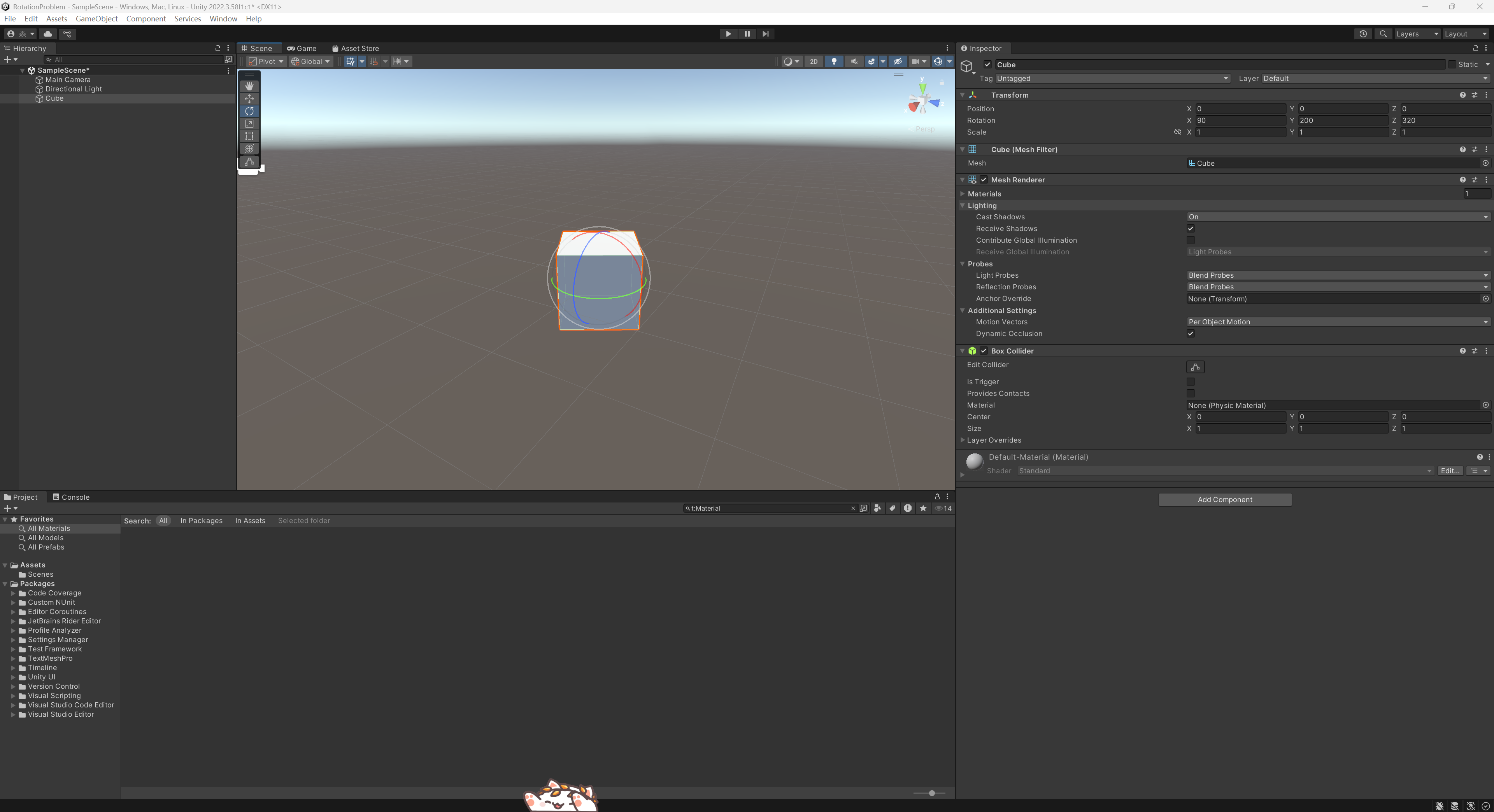Open the GameObject menu
1494x812 pixels.
(96, 19)
